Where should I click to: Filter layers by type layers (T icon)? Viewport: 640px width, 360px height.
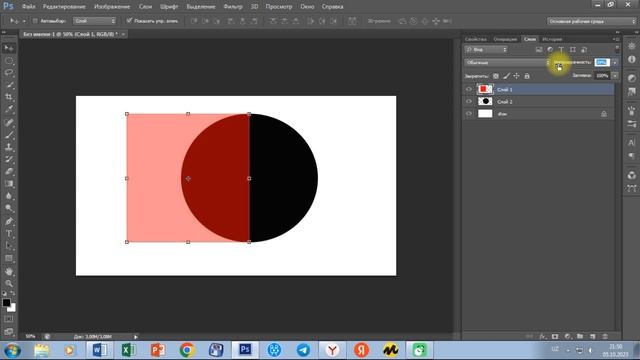tap(561, 49)
